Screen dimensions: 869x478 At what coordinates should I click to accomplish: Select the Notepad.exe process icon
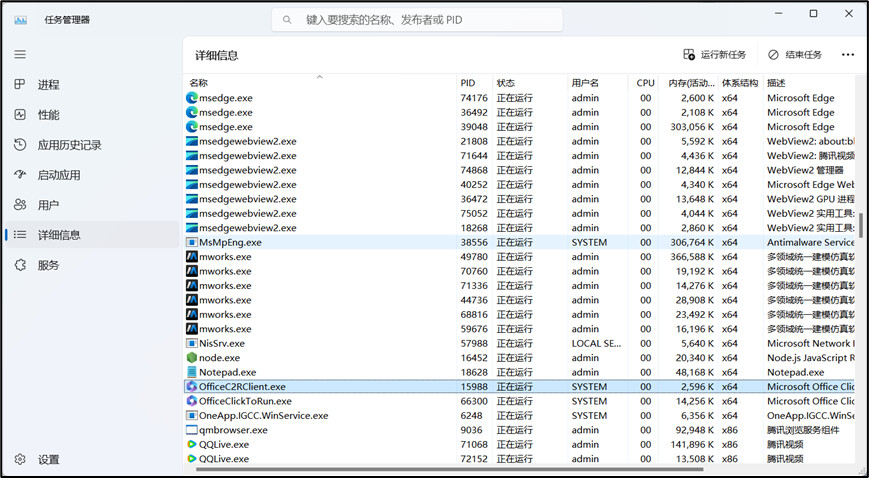coord(192,372)
